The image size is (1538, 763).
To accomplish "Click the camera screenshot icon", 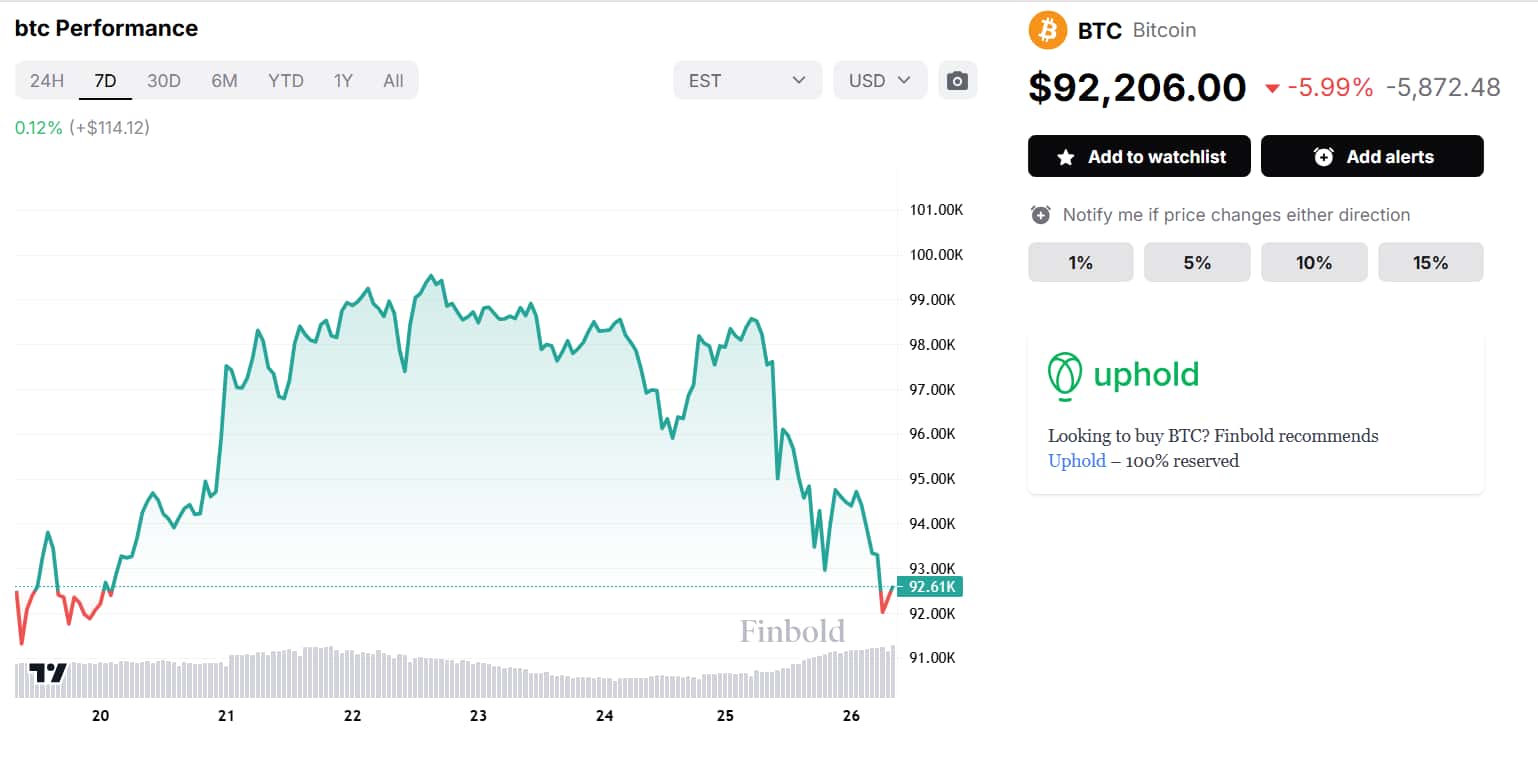I will click(x=957, y=81).
